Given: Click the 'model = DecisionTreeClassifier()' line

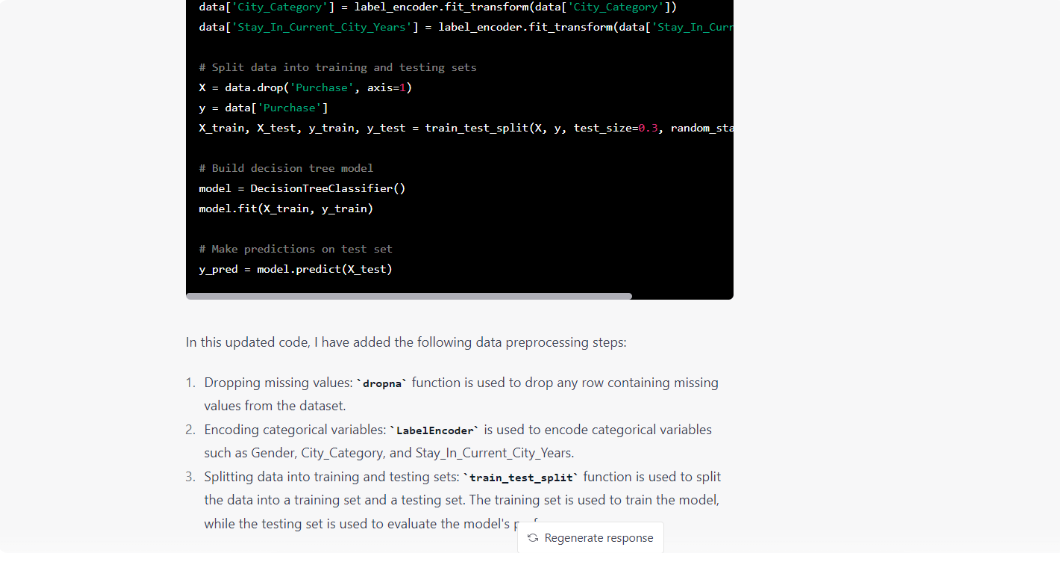Looking at the screenshot, I should click(x=302, y=189).
